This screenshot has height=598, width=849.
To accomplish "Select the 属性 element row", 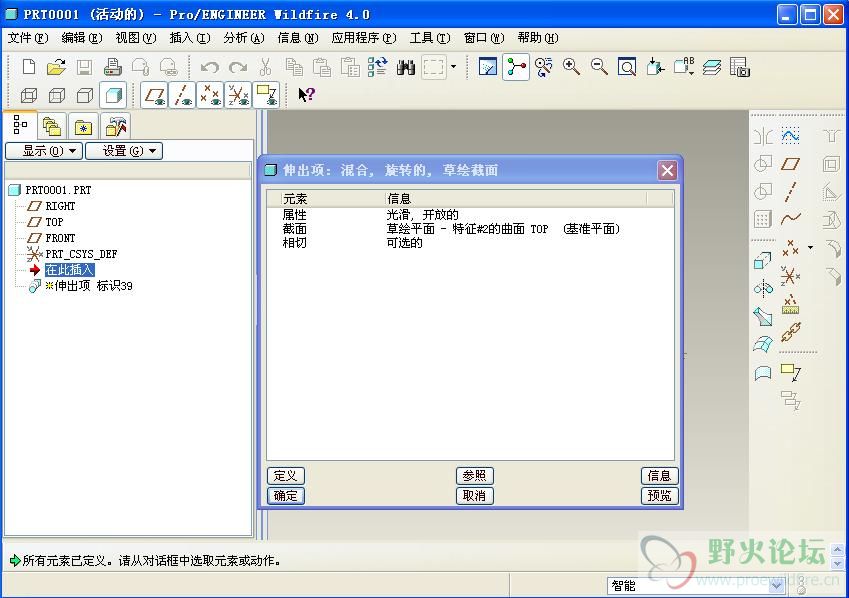I will 470,214.
